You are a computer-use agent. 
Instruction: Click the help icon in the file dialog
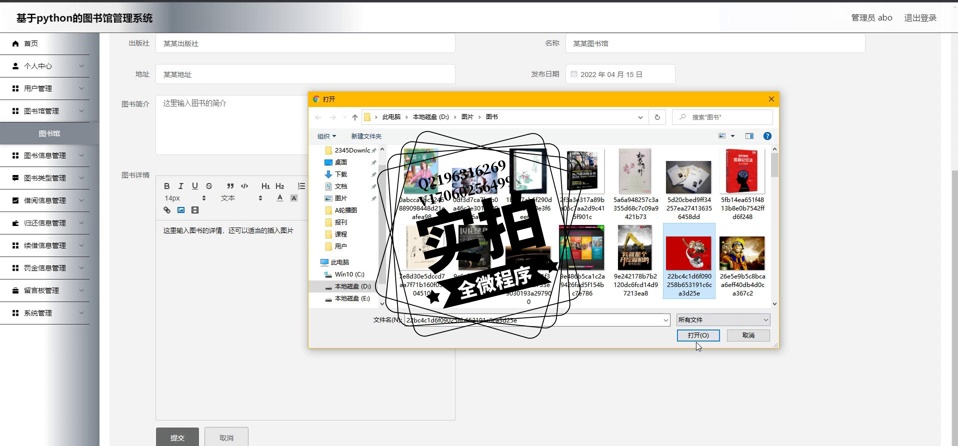click(x=767, y=136)
